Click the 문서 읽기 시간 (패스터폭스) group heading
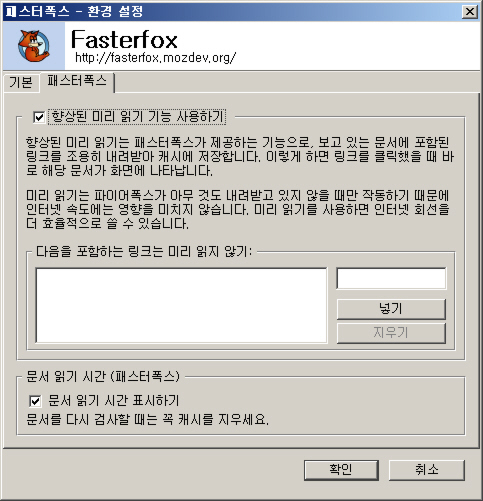 click(x=103, y=377)
